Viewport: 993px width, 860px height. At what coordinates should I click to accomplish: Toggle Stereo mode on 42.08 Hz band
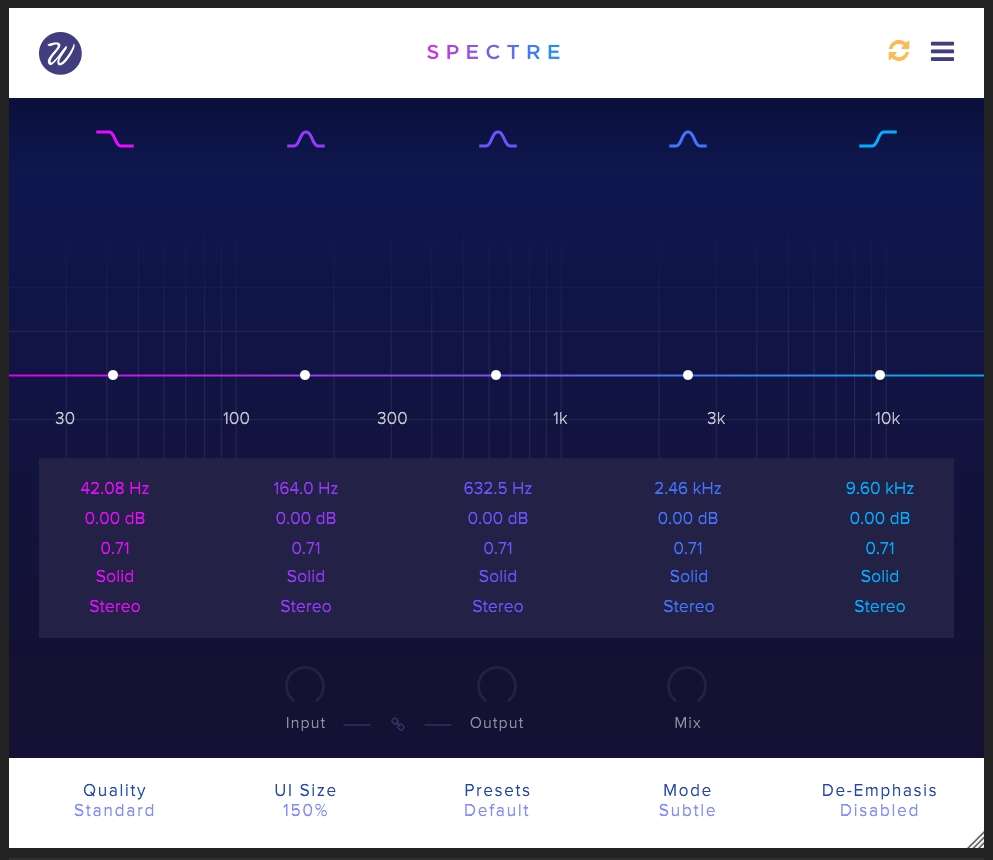coord(115,606)
